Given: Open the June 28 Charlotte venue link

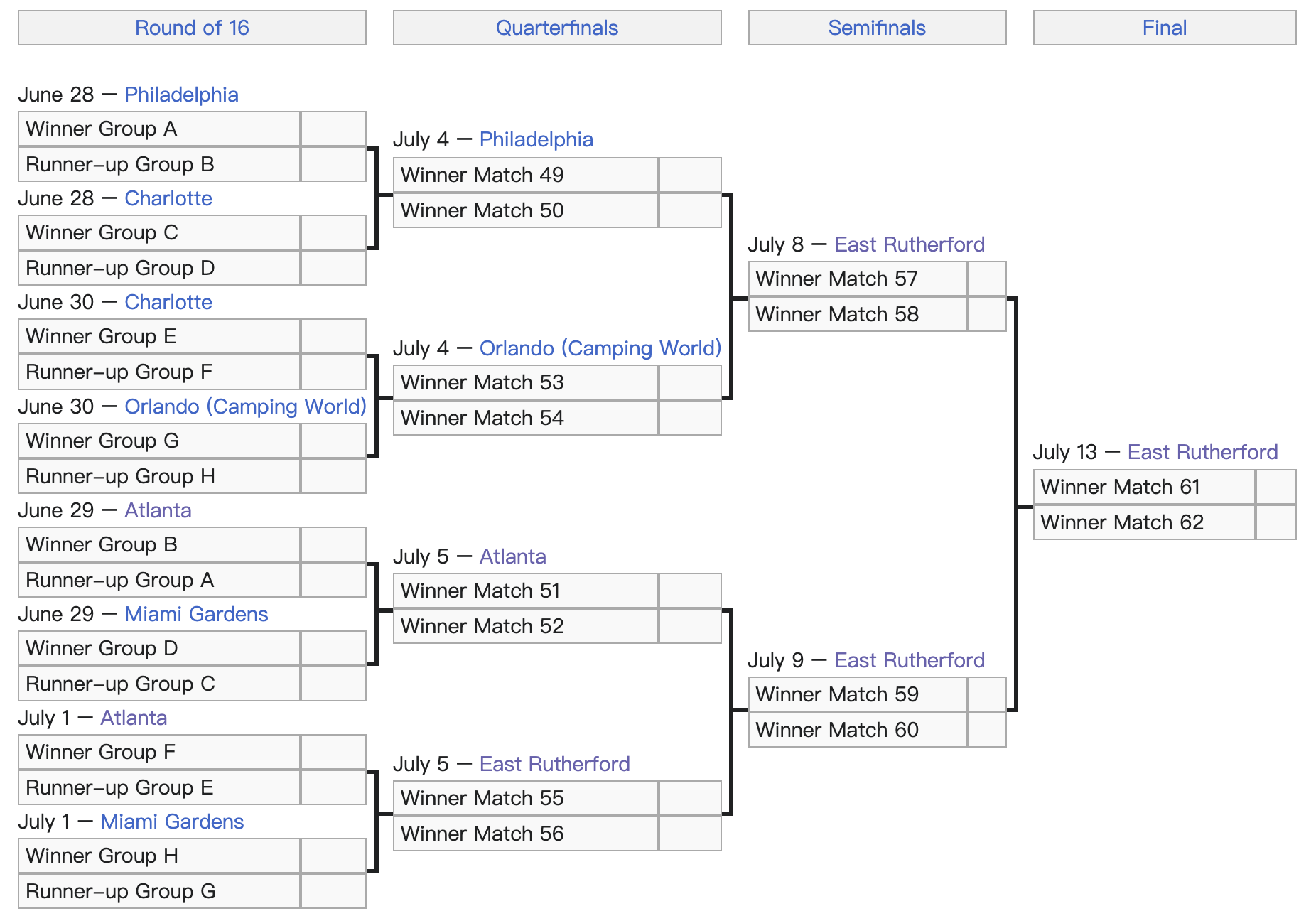Looking at the screenshot, I should (x=168, y=198).
